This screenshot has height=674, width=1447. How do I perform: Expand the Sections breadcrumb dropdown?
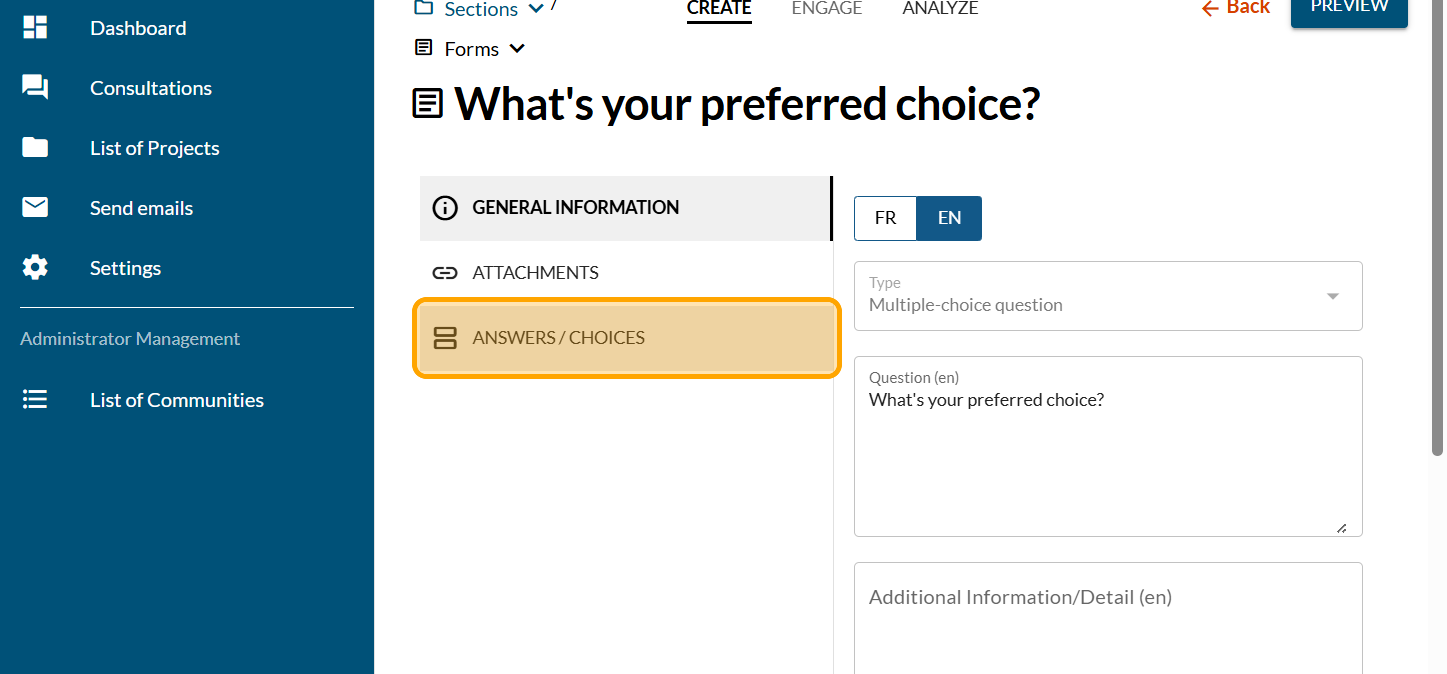click(536, 9)
